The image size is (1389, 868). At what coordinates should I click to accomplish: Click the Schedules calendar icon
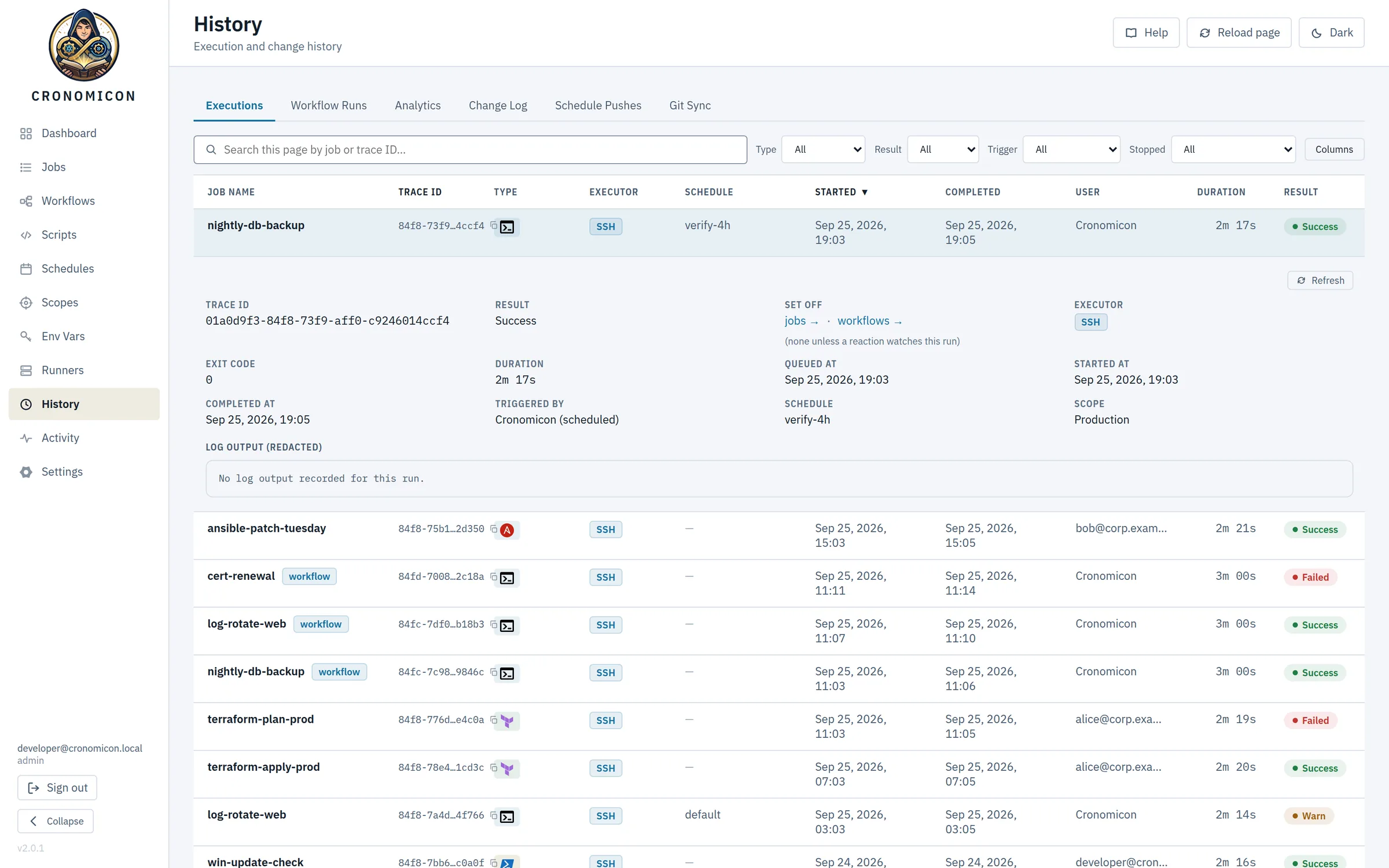(26, 269)
